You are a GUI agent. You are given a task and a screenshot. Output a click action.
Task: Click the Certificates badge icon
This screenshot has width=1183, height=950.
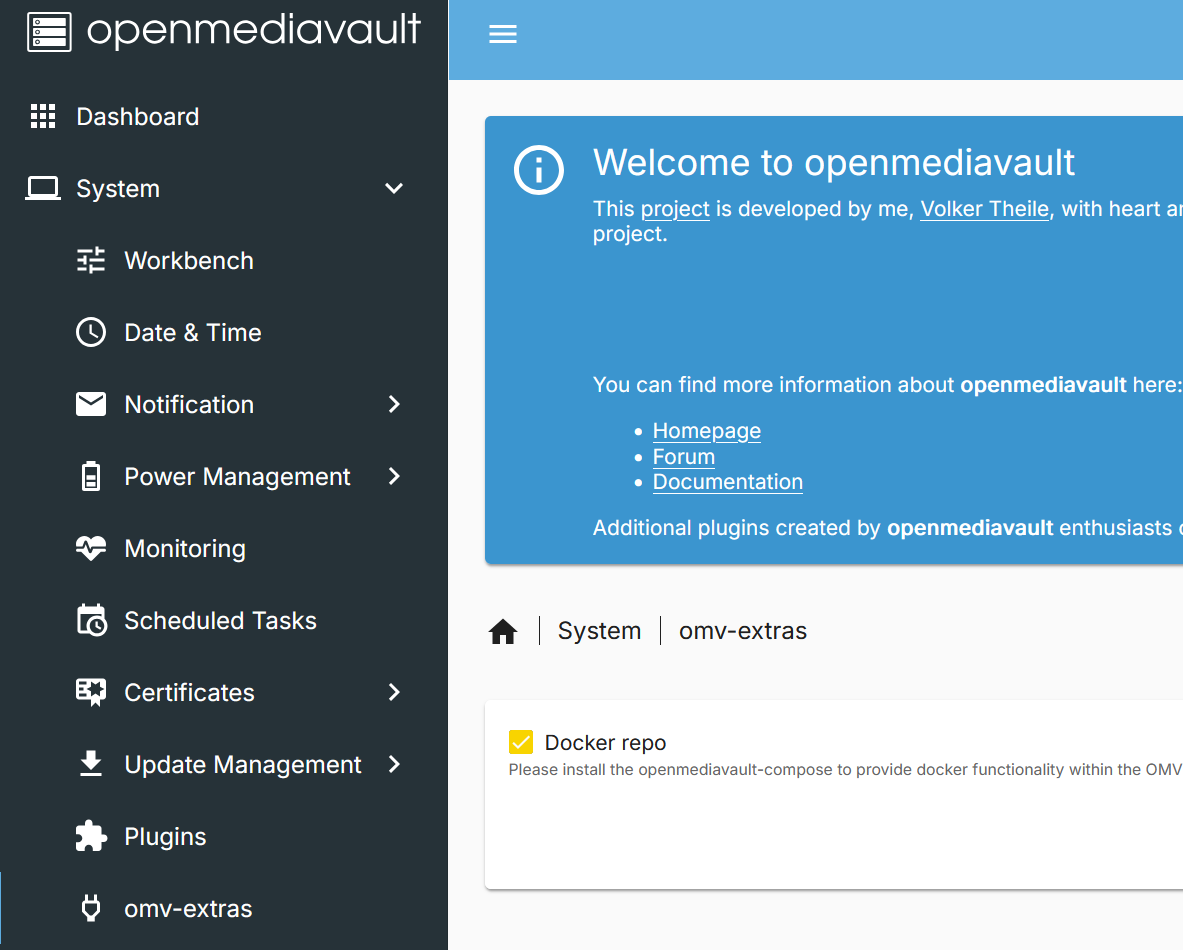coord(91,693)
